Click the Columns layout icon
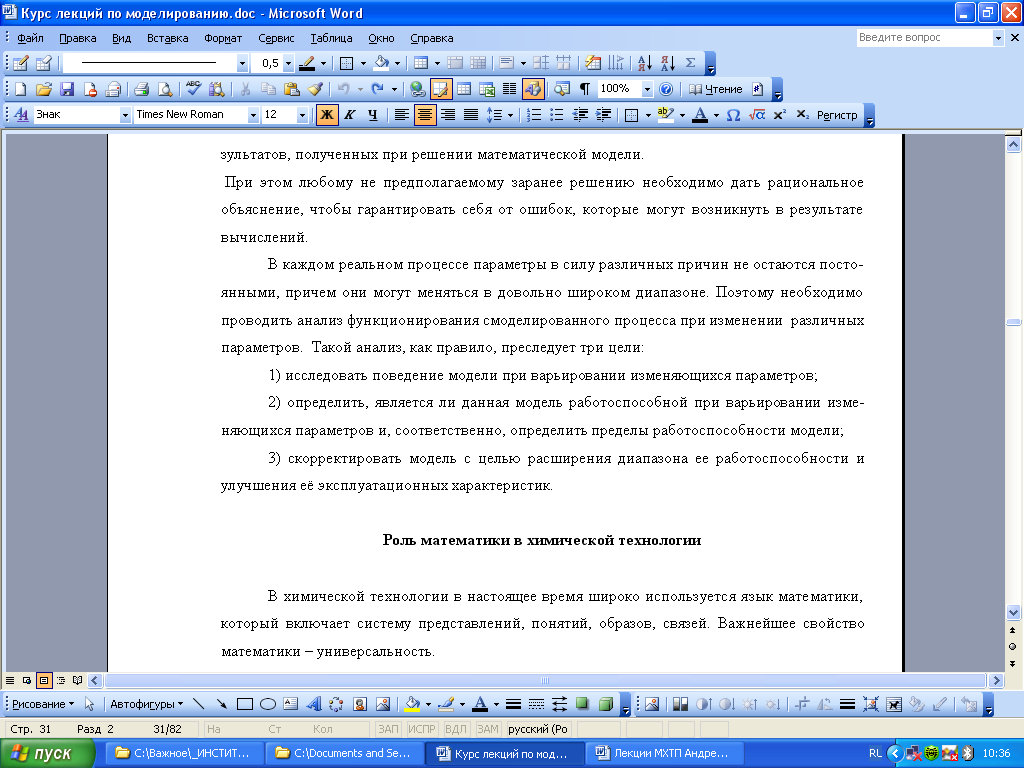Image resolution: width=1024 pixels, height=768 pixels. pos(509,89)
